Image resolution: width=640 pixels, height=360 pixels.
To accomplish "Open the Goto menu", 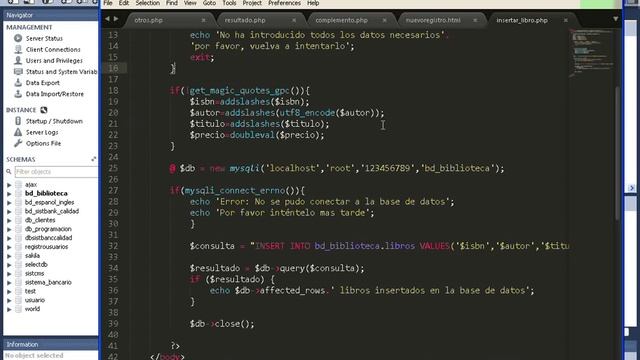I will (x=209, y=3).
